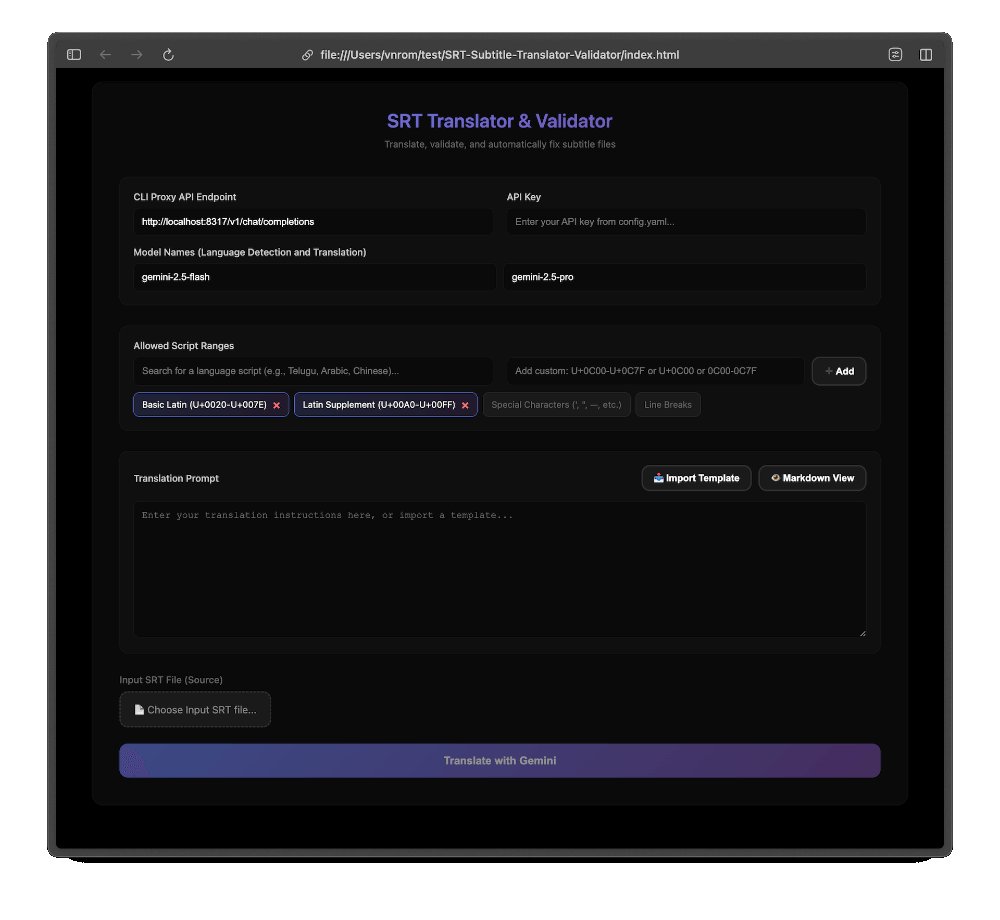The width and height of the screenshot is (1000, 920).
Task: Click the SRT Translator & Validator heading
Action: pos(499,121)
